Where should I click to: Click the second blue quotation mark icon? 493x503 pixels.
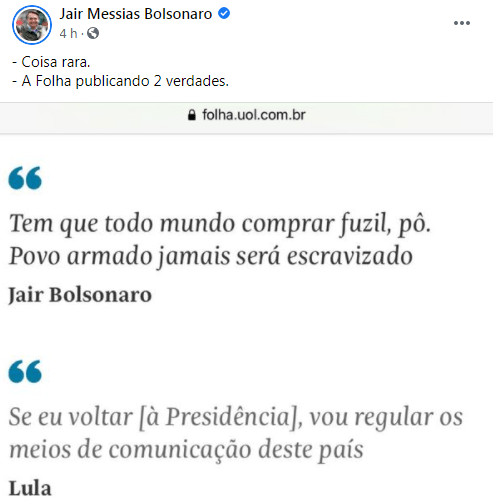pos(25,371)
